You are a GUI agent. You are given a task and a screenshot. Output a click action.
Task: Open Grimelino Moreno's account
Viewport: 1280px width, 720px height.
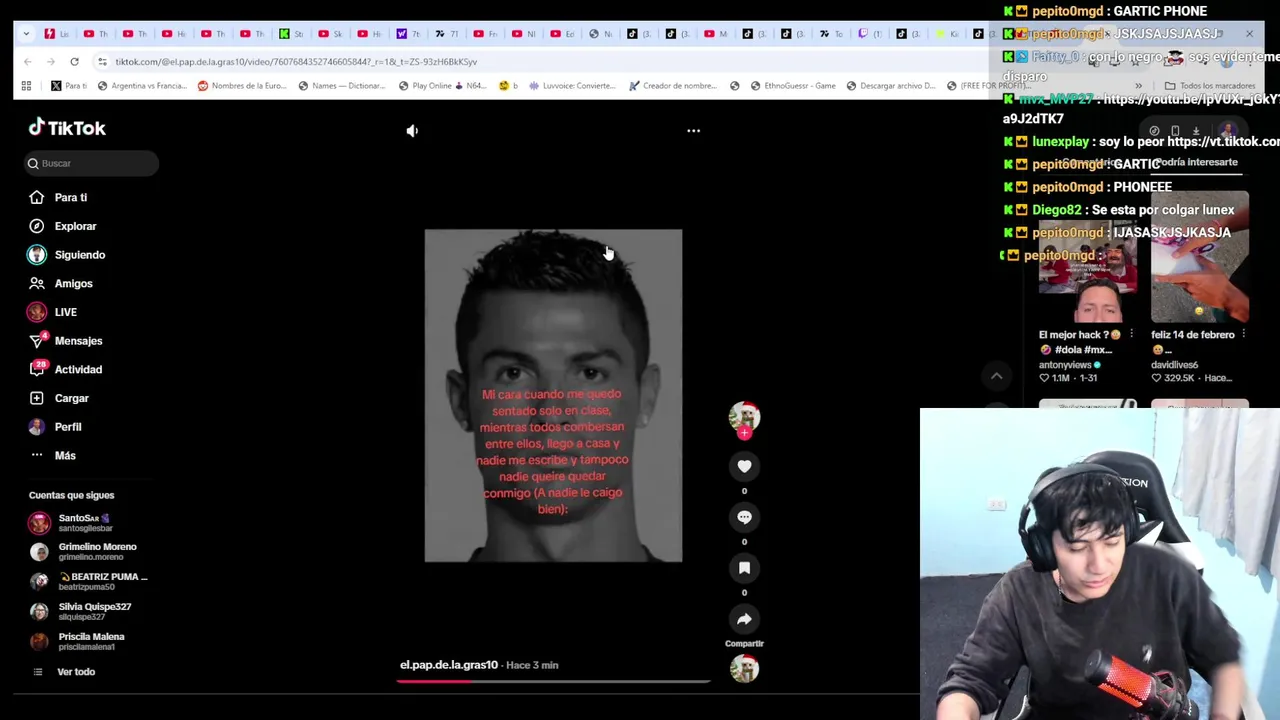click(85, 551)
